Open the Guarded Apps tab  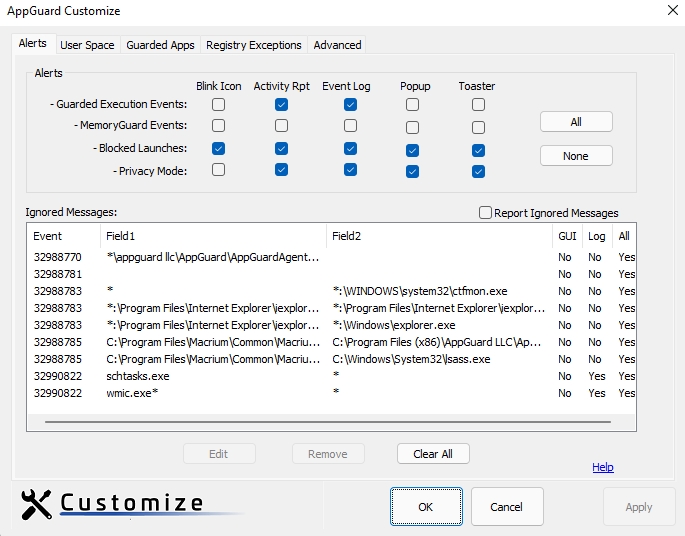click(x=160, y=45)
